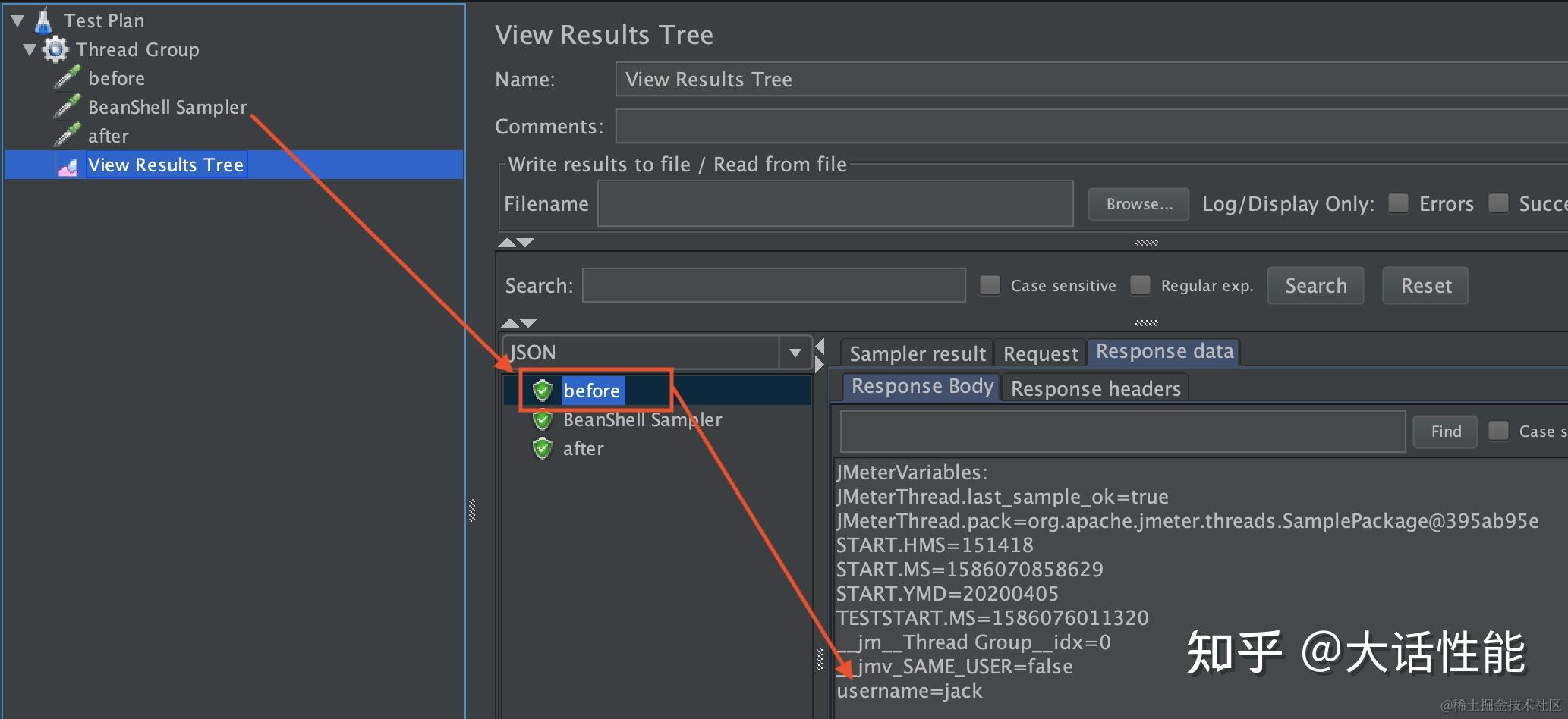1568x719 pixels.
Task: Click into the Search text field
Action: (773, 285)
